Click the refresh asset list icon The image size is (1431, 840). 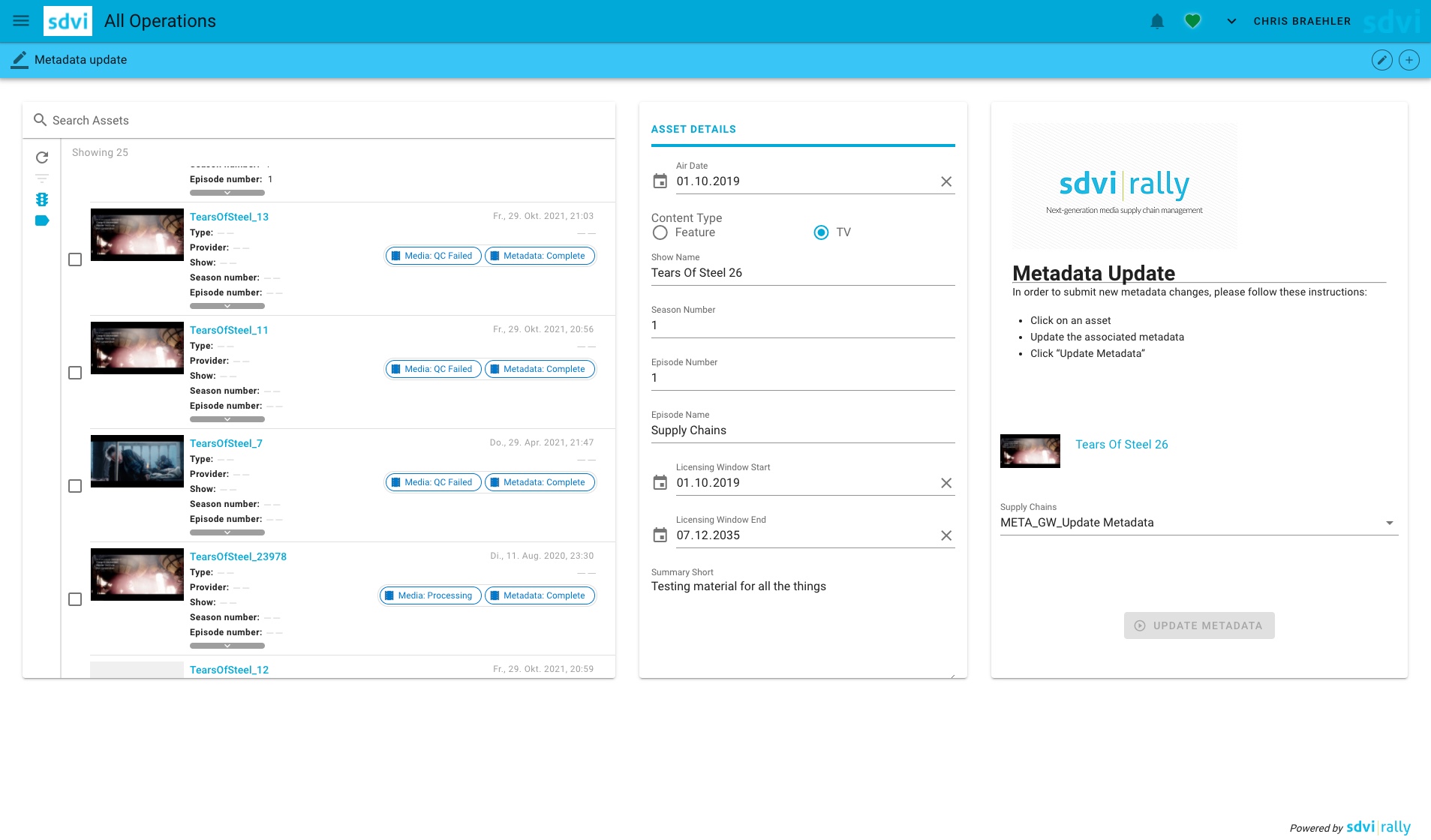(x=42, y=157)
